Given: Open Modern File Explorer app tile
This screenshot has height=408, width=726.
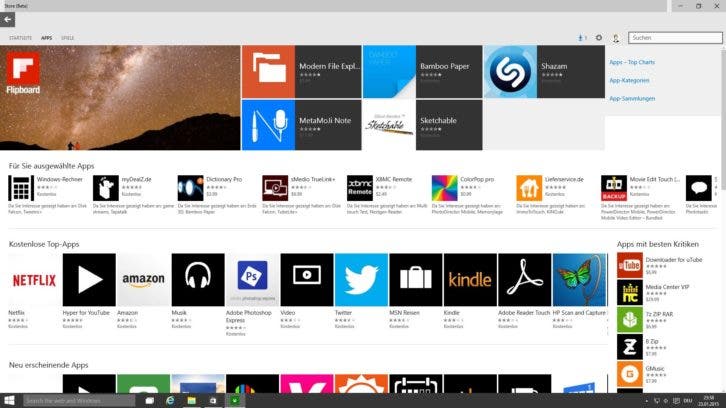Looking at the screenshot, I should coord(301,72).
